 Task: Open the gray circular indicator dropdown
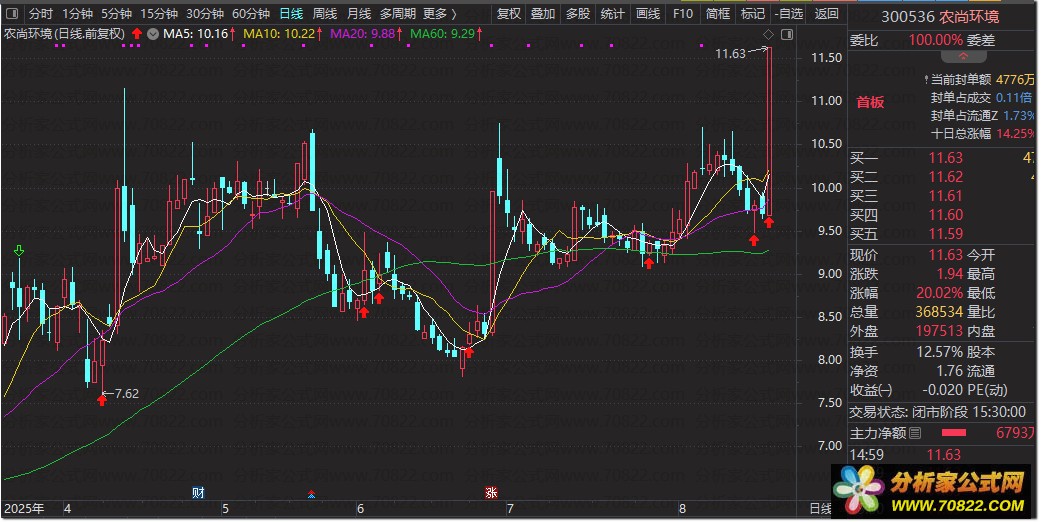click(x=153, y=33)
